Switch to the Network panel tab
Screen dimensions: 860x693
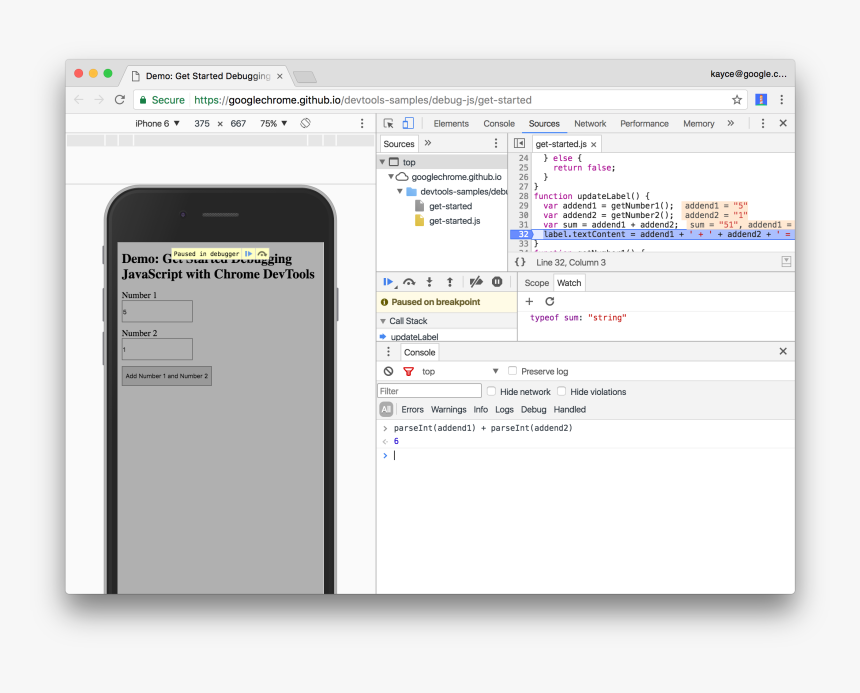click(590, 123)
